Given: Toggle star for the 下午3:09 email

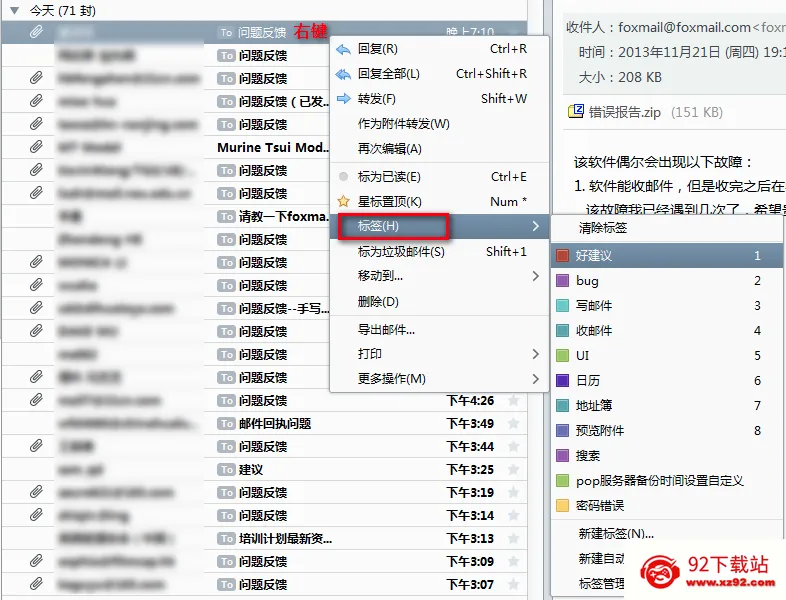Looking at the screenshot, I should coord(513,561).
